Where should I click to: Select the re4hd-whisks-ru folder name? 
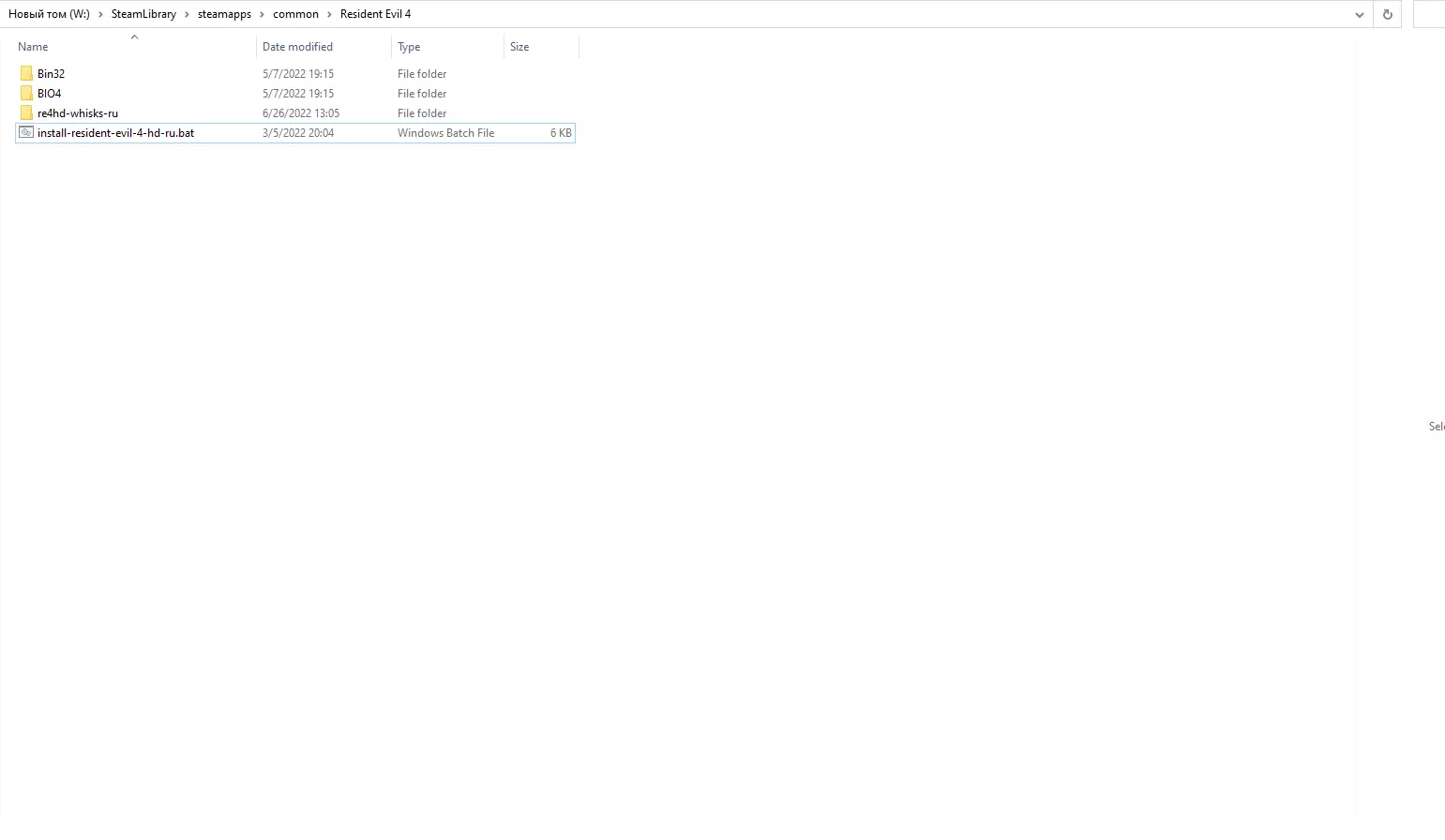pos(78,112)
